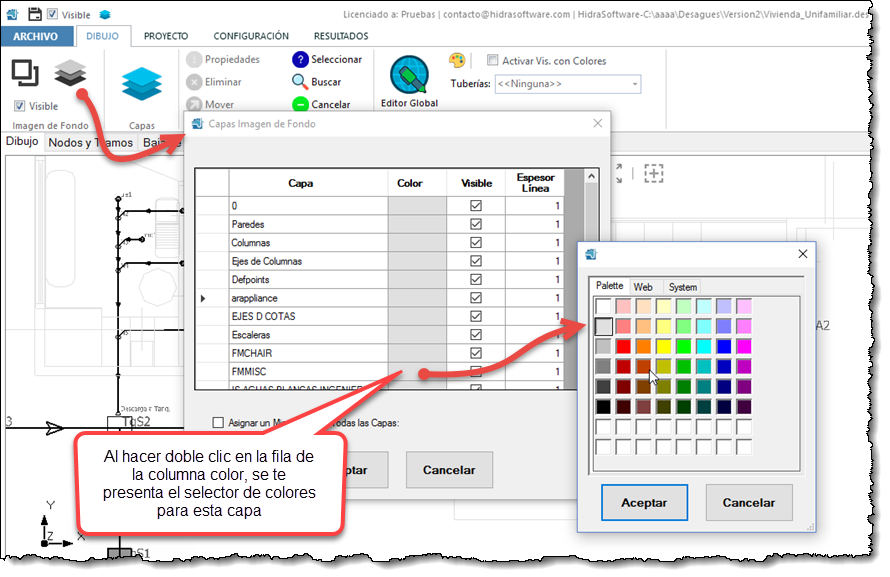
Task: Uncheck Visible for the Paredes layer
Action: pos(476,224)
